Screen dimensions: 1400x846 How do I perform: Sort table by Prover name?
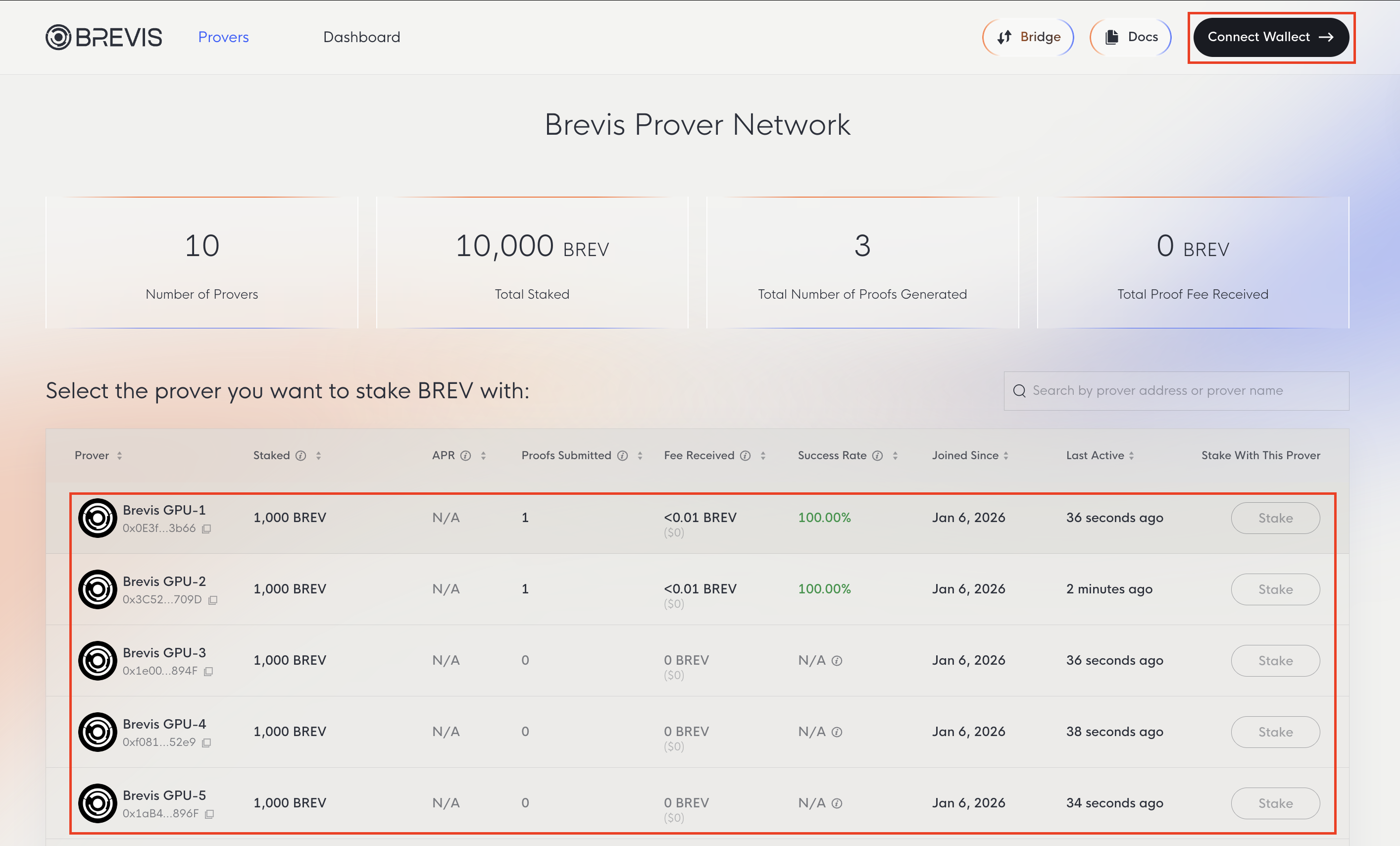tap(119, 455)
